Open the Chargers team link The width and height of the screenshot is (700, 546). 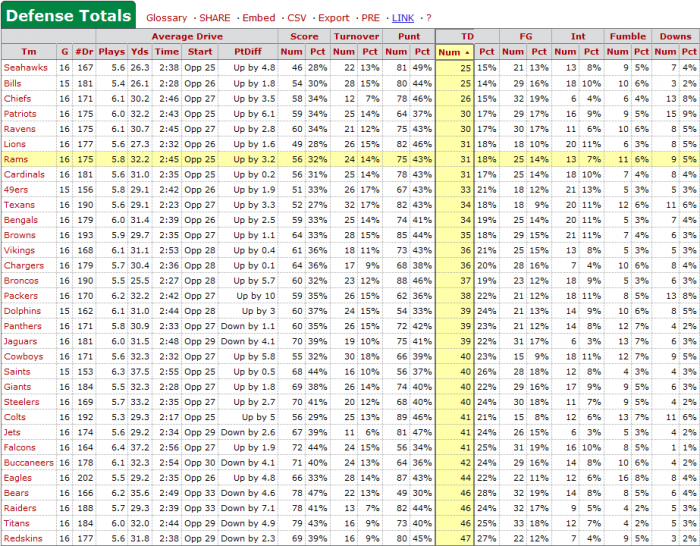click(x=24, y=265)
